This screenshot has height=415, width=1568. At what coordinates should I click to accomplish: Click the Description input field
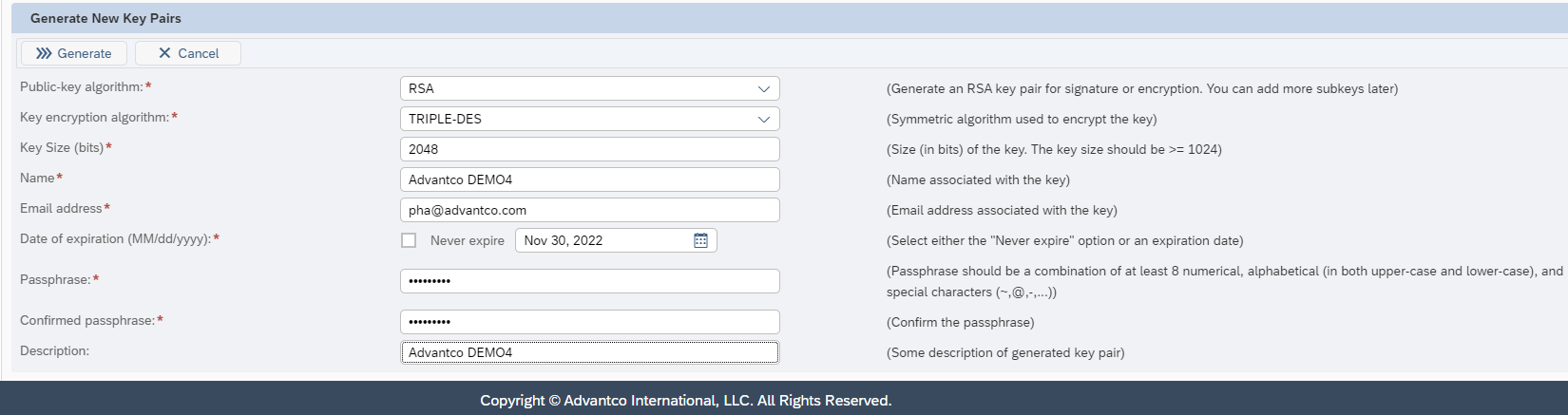[589, 352]
